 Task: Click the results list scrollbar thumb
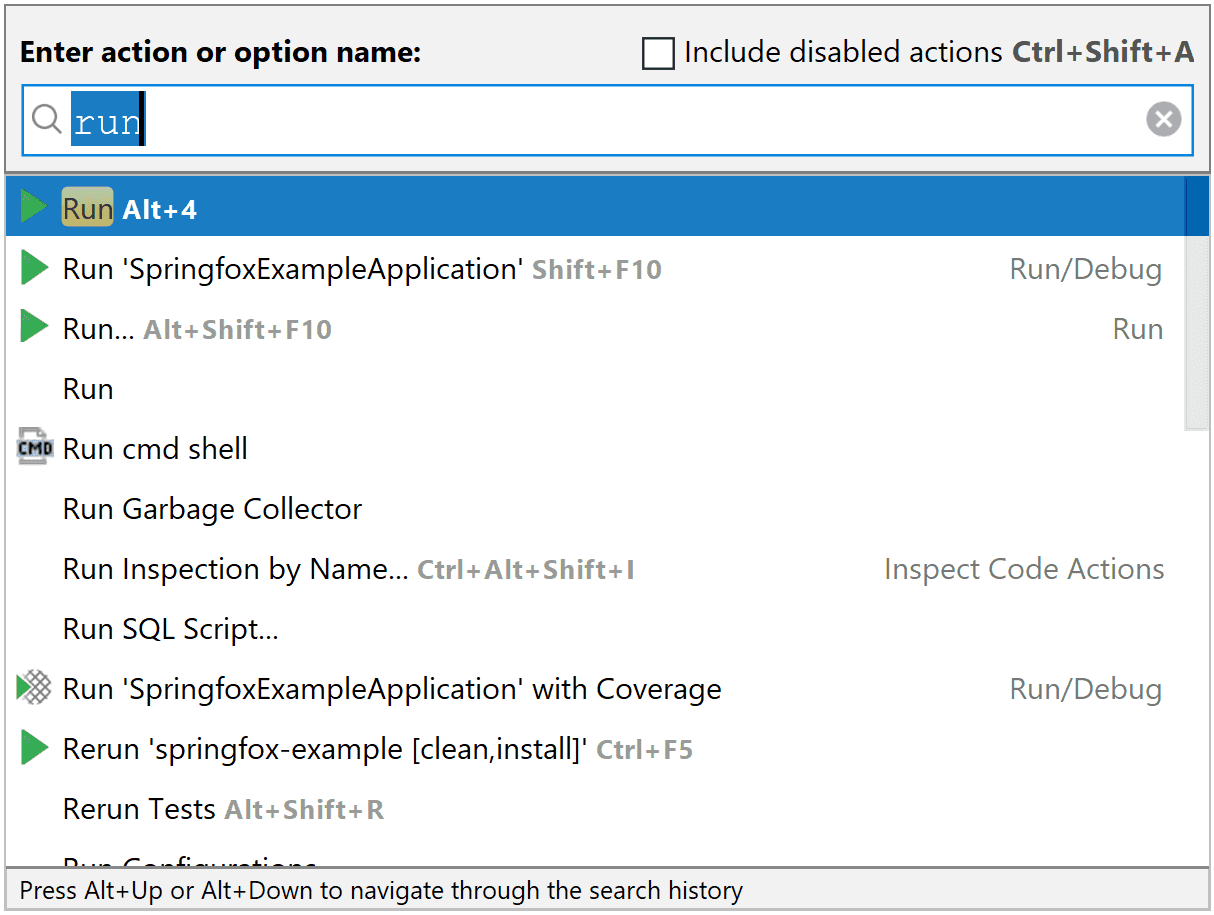tap(1196, 300)
